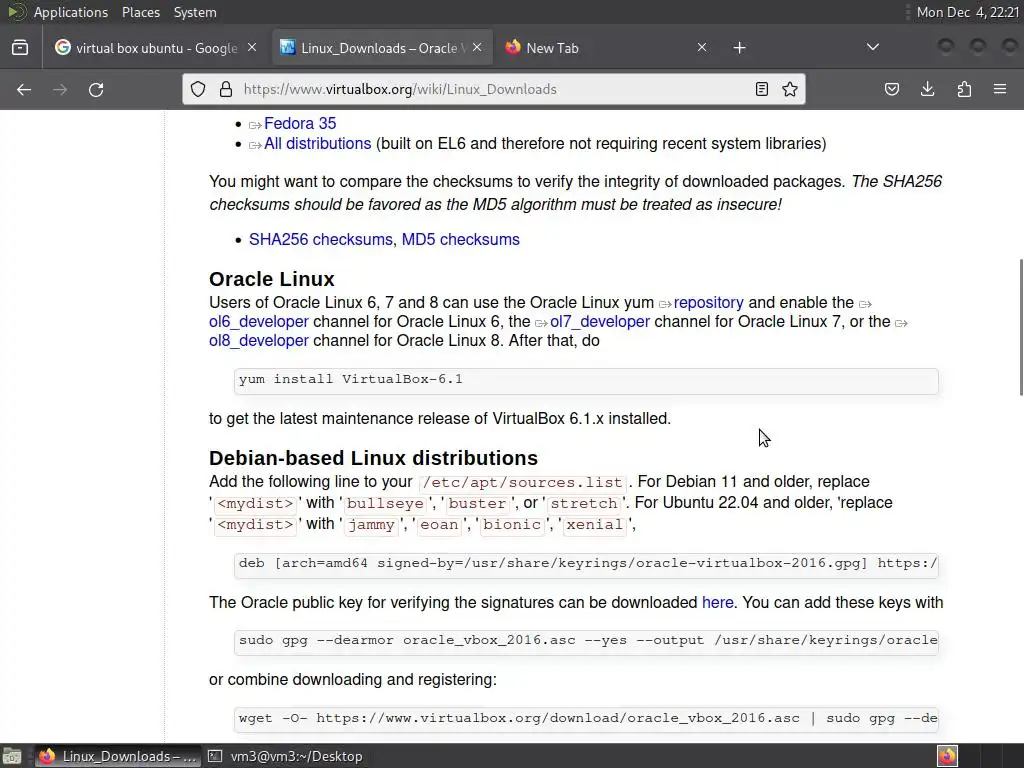
Task: Select the Linux_Downloads Oracle tab
Action: (382, 48)
